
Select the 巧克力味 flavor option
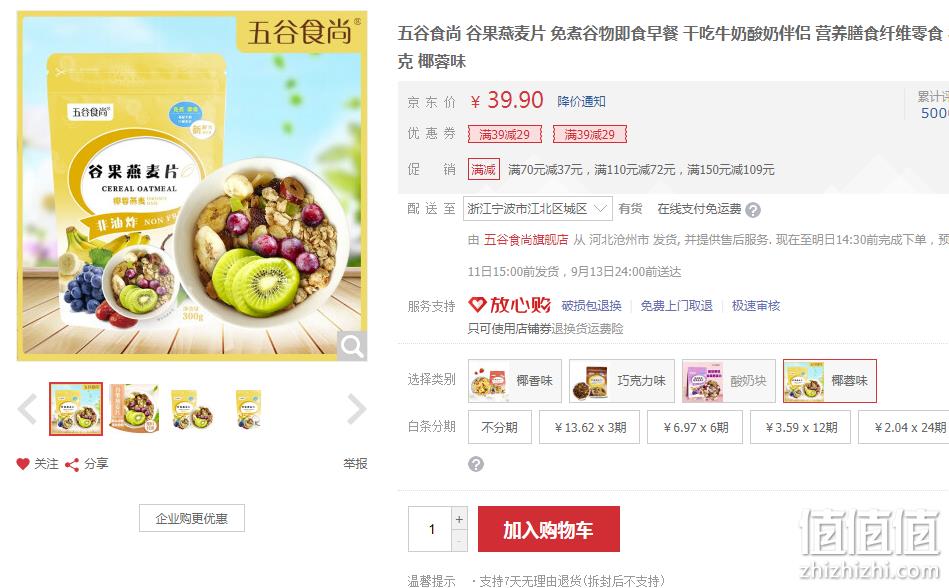point(622,381)
